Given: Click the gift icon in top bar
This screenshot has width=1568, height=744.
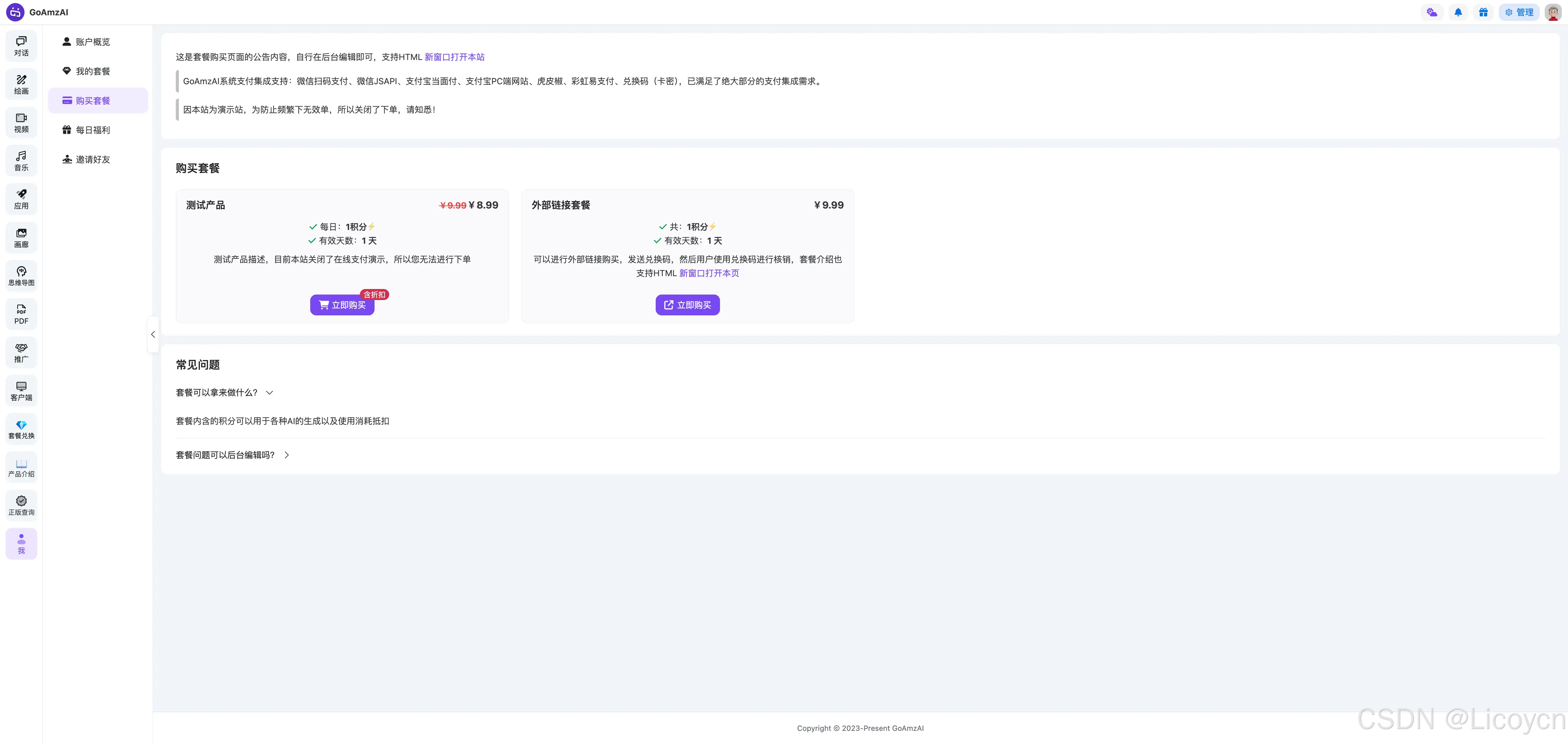Looking at the screenshot, I should click(x=1483, y=12).
